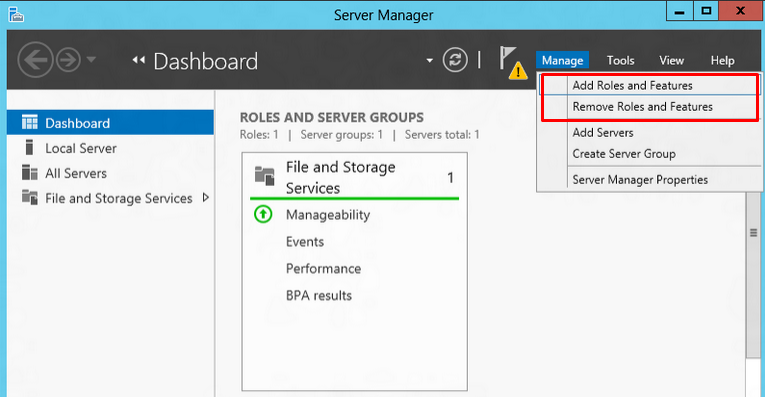
Task: Open notifications flag with warning
Action: 513,62
